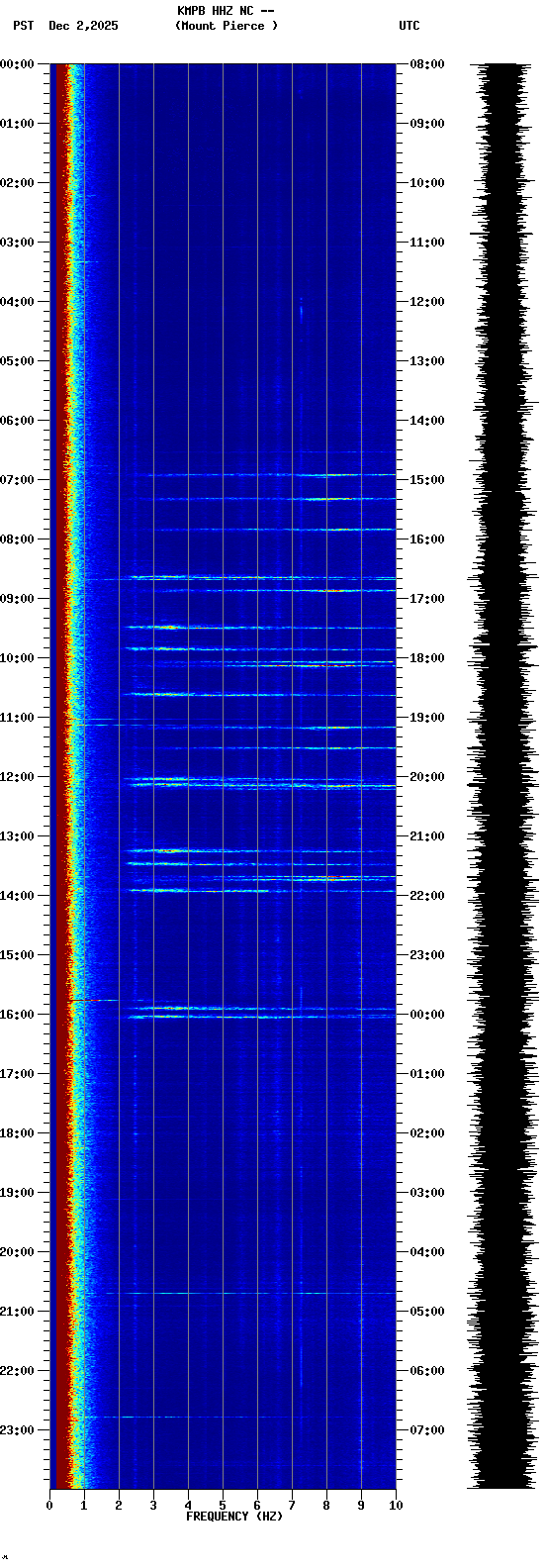The image size is (546, 1568).
Task: Click the UTC '03:00' time label
Action: (x=427, y=1193)
